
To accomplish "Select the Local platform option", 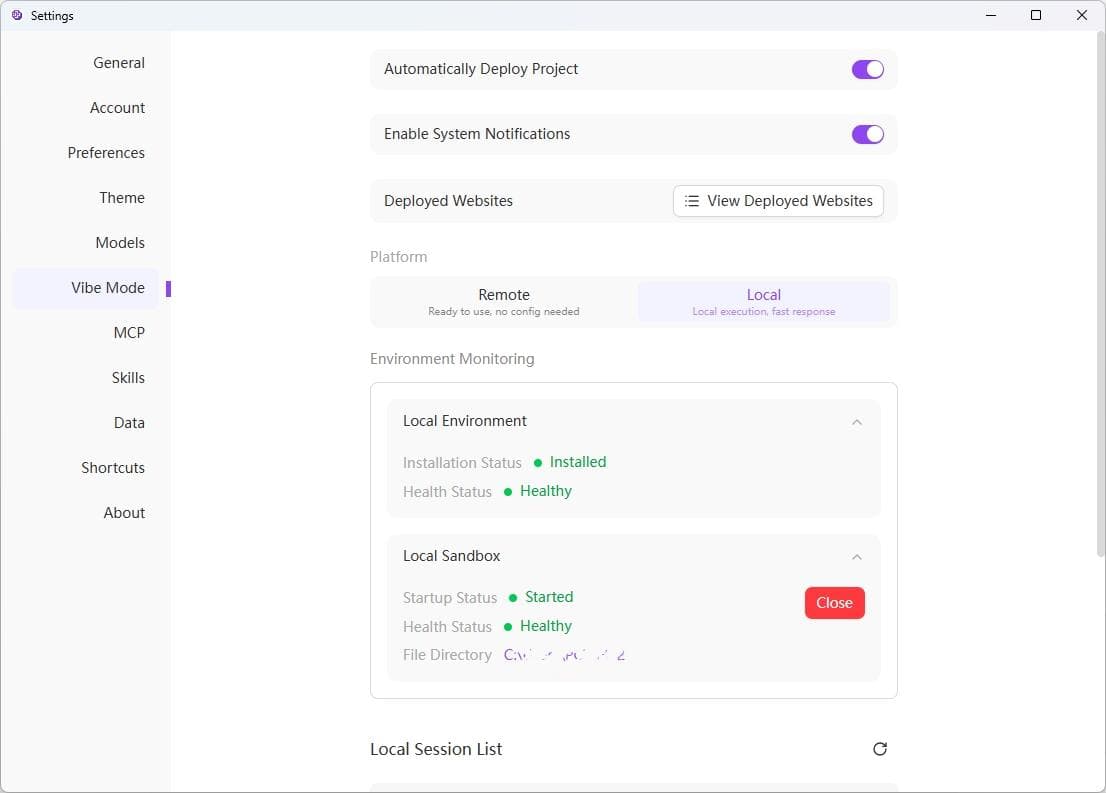I will pyautogui.click(x=763, y=302).
